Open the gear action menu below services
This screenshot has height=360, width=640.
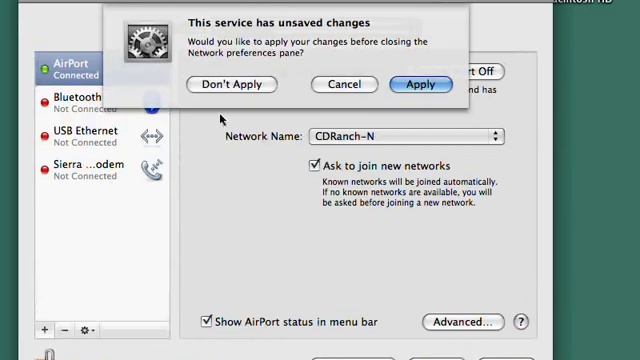pyautogui.click(x=87, y=330)
